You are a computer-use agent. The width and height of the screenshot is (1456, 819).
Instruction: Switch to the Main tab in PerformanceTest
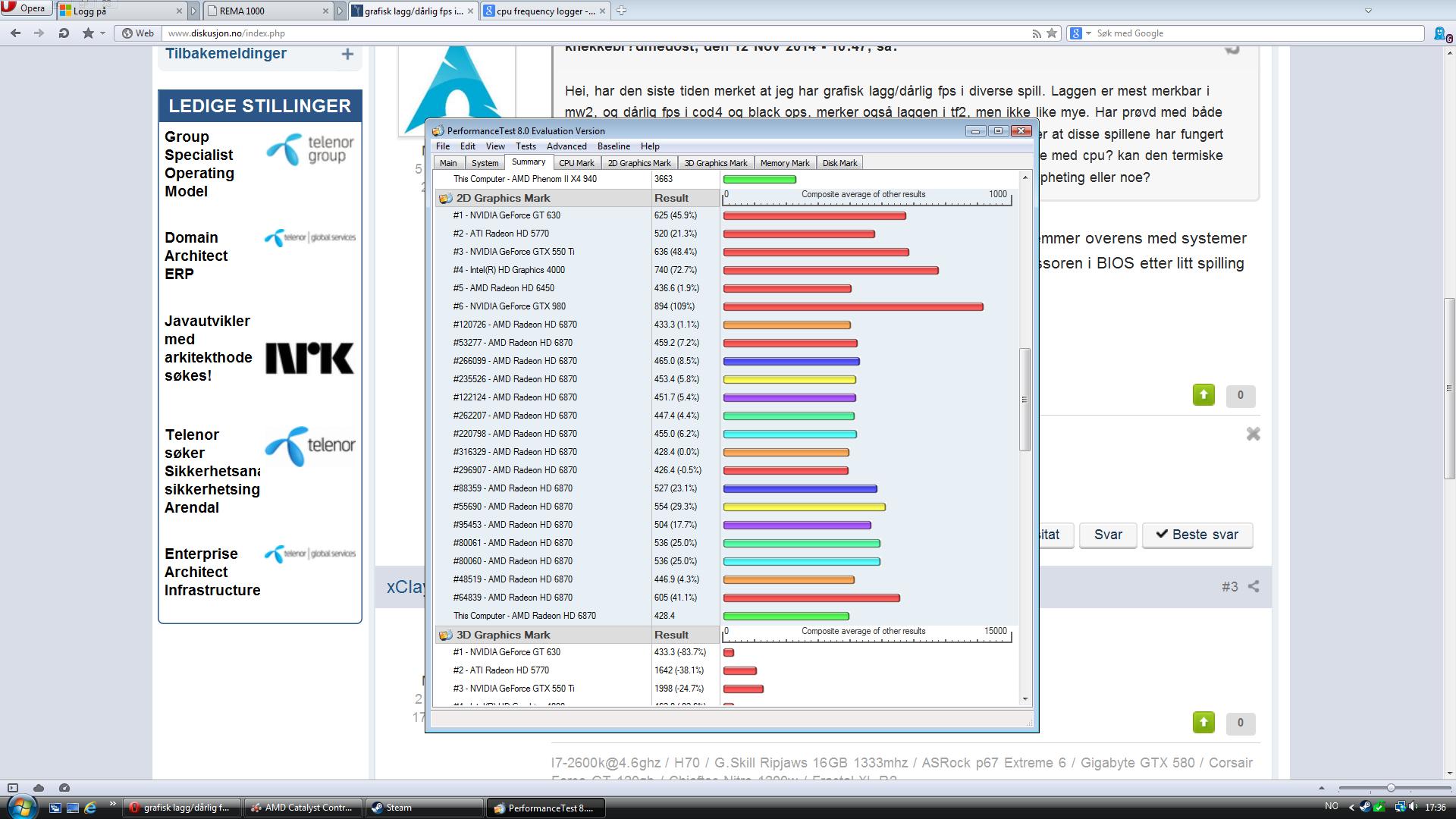pyautogui.click(x=448, y=163)
